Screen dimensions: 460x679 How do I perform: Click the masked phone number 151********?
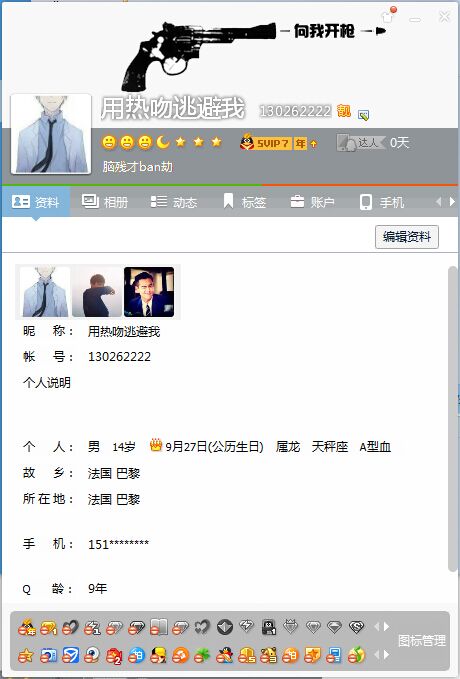coord(118,544)
